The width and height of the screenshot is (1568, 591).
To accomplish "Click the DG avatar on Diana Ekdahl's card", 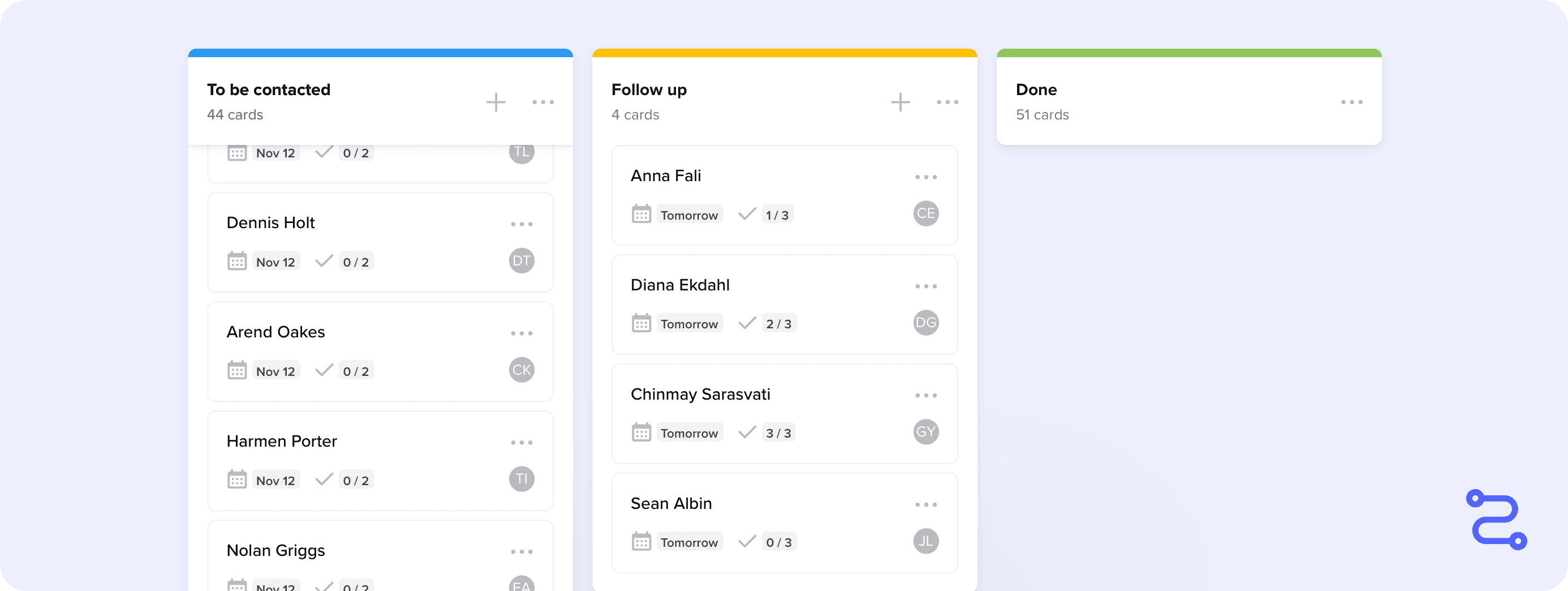I will point(926,322).
